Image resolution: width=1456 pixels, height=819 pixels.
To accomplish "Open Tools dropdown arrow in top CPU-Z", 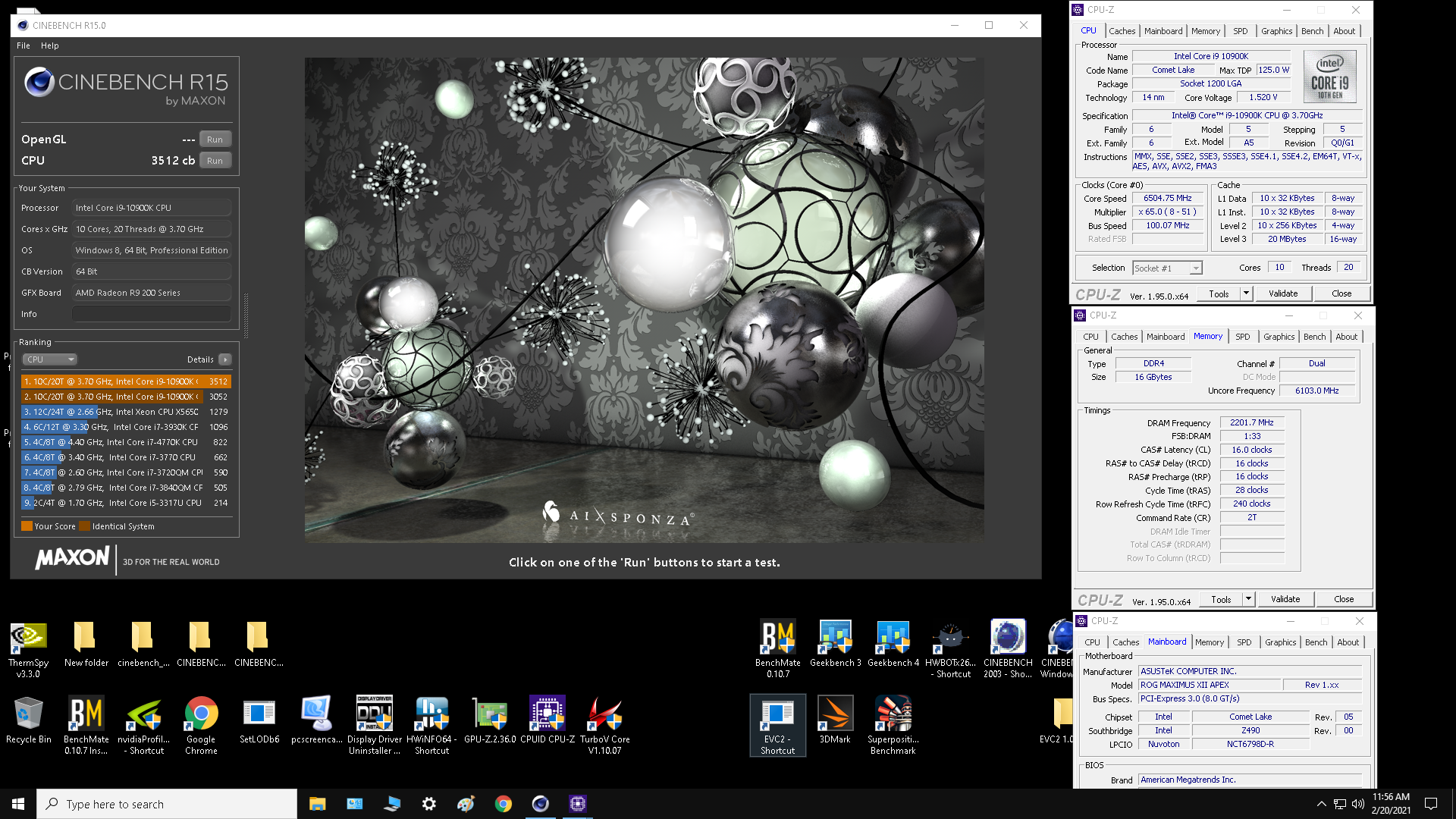I will coord(1245,293).
